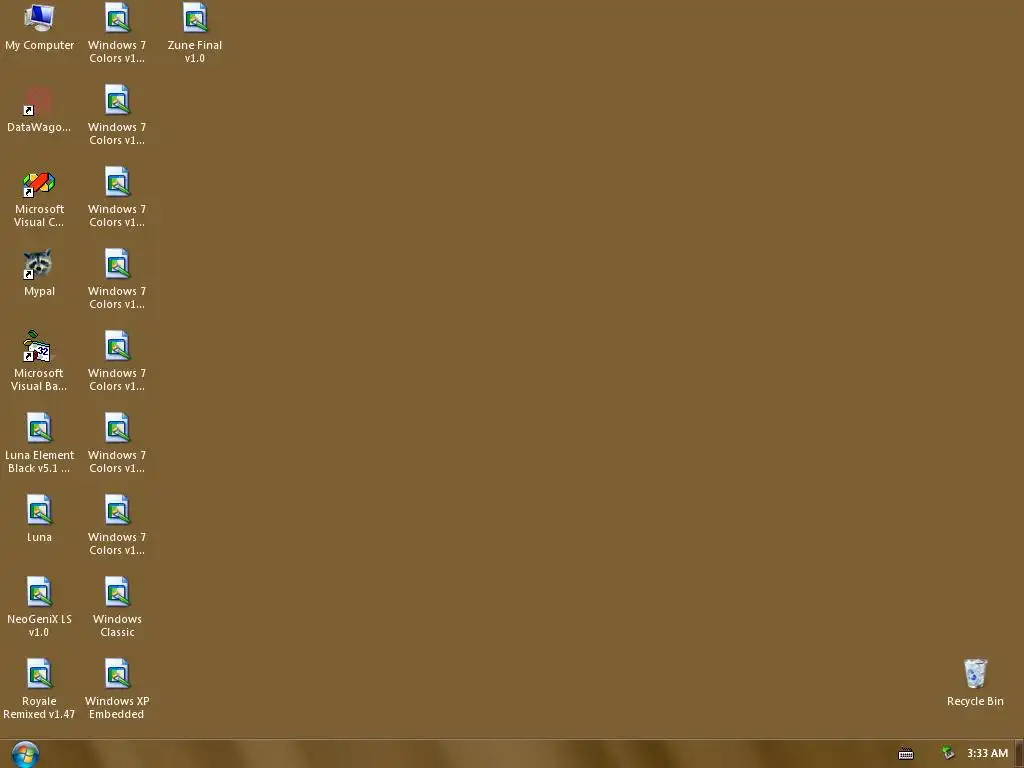Open the My Computer desktop icon
Screen dimensions: 1024x768
39,26
